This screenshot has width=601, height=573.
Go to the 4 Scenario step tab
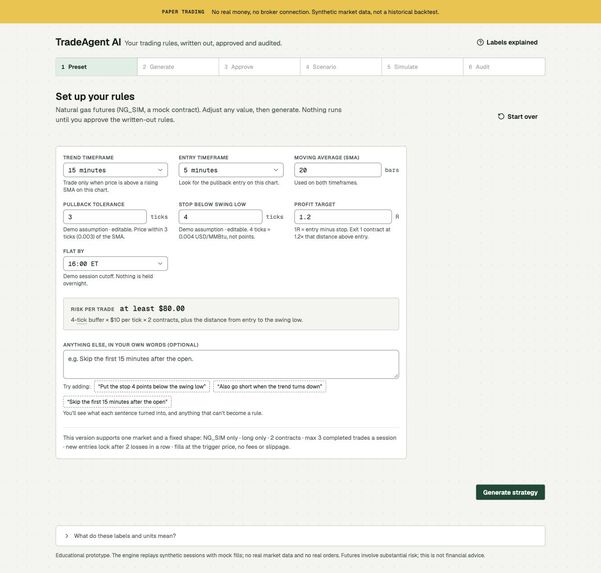(x=341, y=67)
